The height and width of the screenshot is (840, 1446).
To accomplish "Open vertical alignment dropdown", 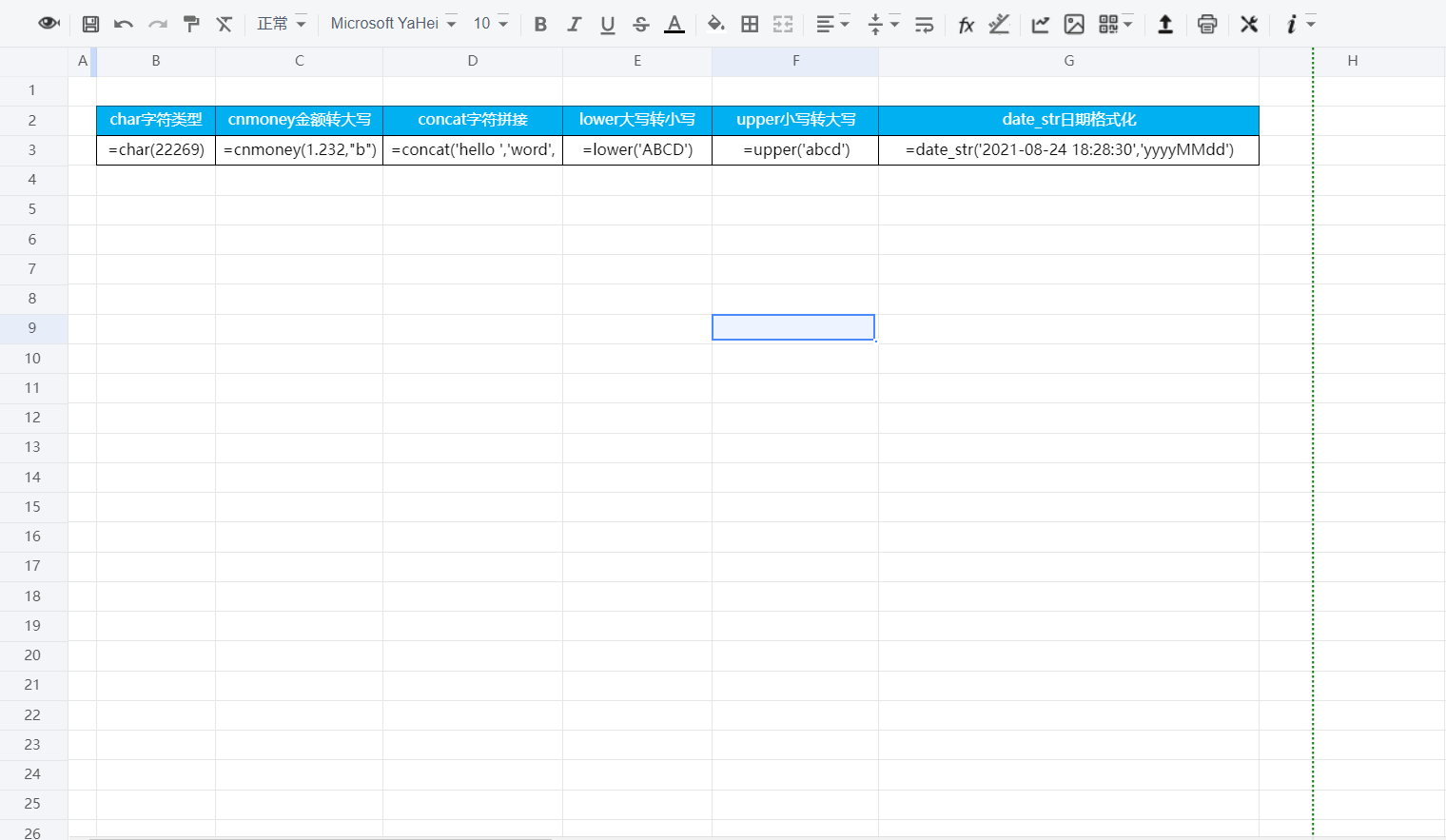I will [884, 24].
